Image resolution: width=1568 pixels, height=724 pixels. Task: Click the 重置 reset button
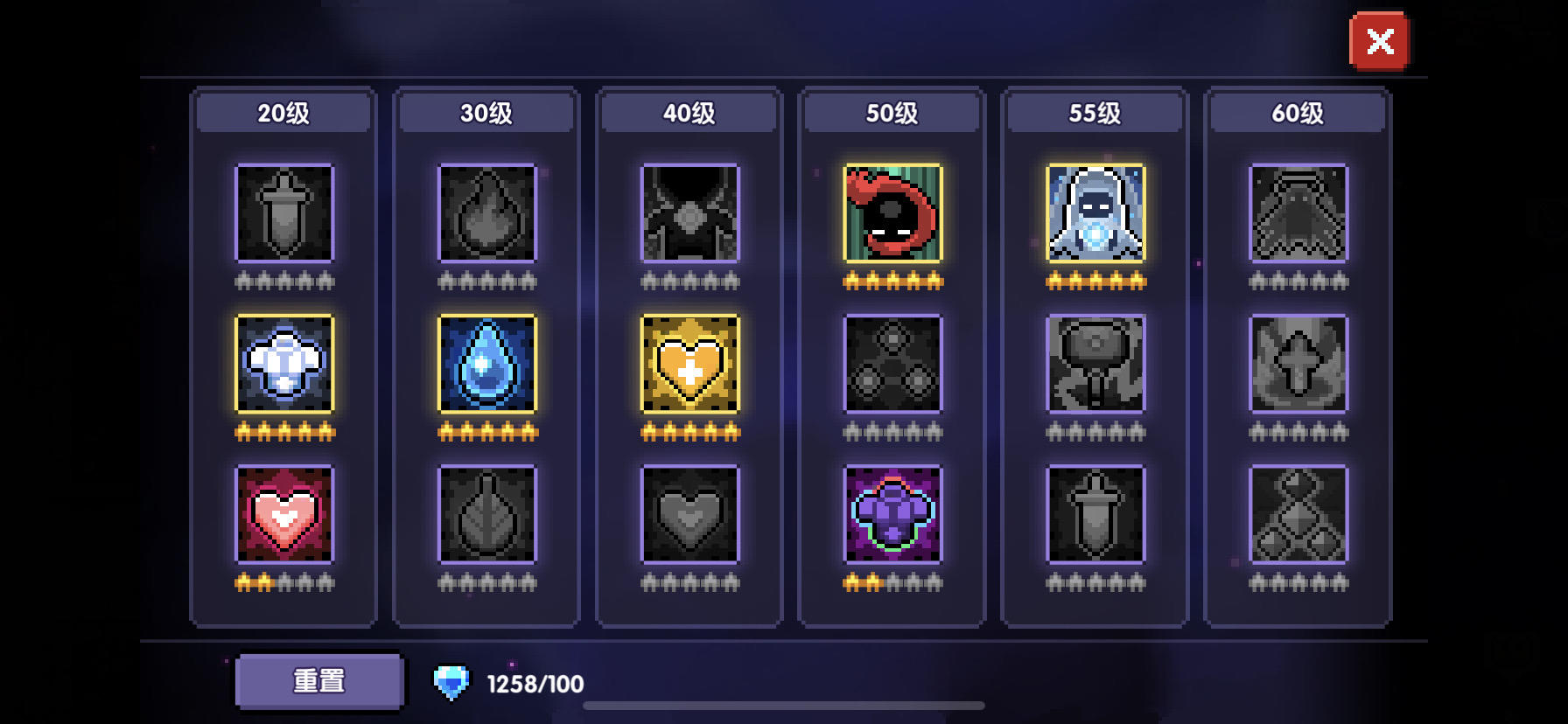tap(319, 680)
